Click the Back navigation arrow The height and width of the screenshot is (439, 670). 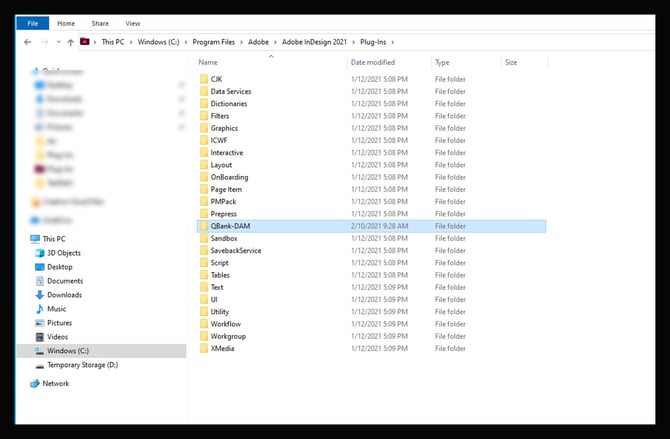27,42
